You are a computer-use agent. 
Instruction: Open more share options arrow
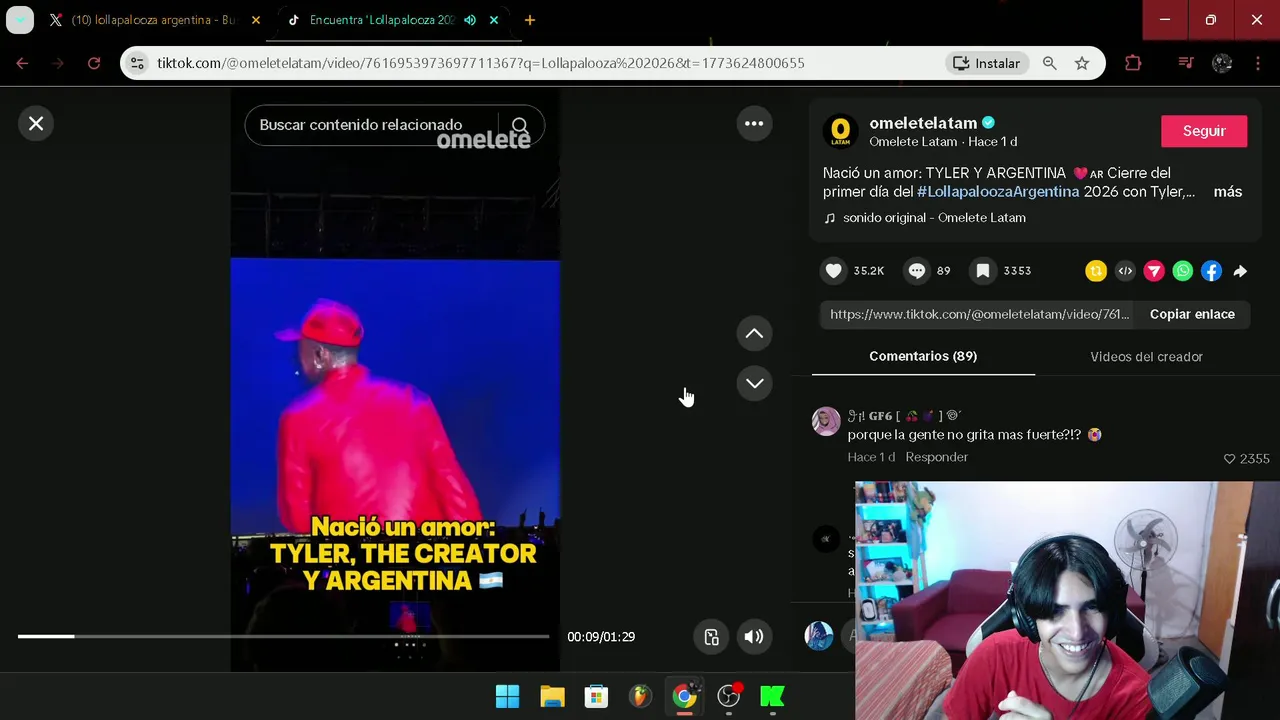point(1240,271)
